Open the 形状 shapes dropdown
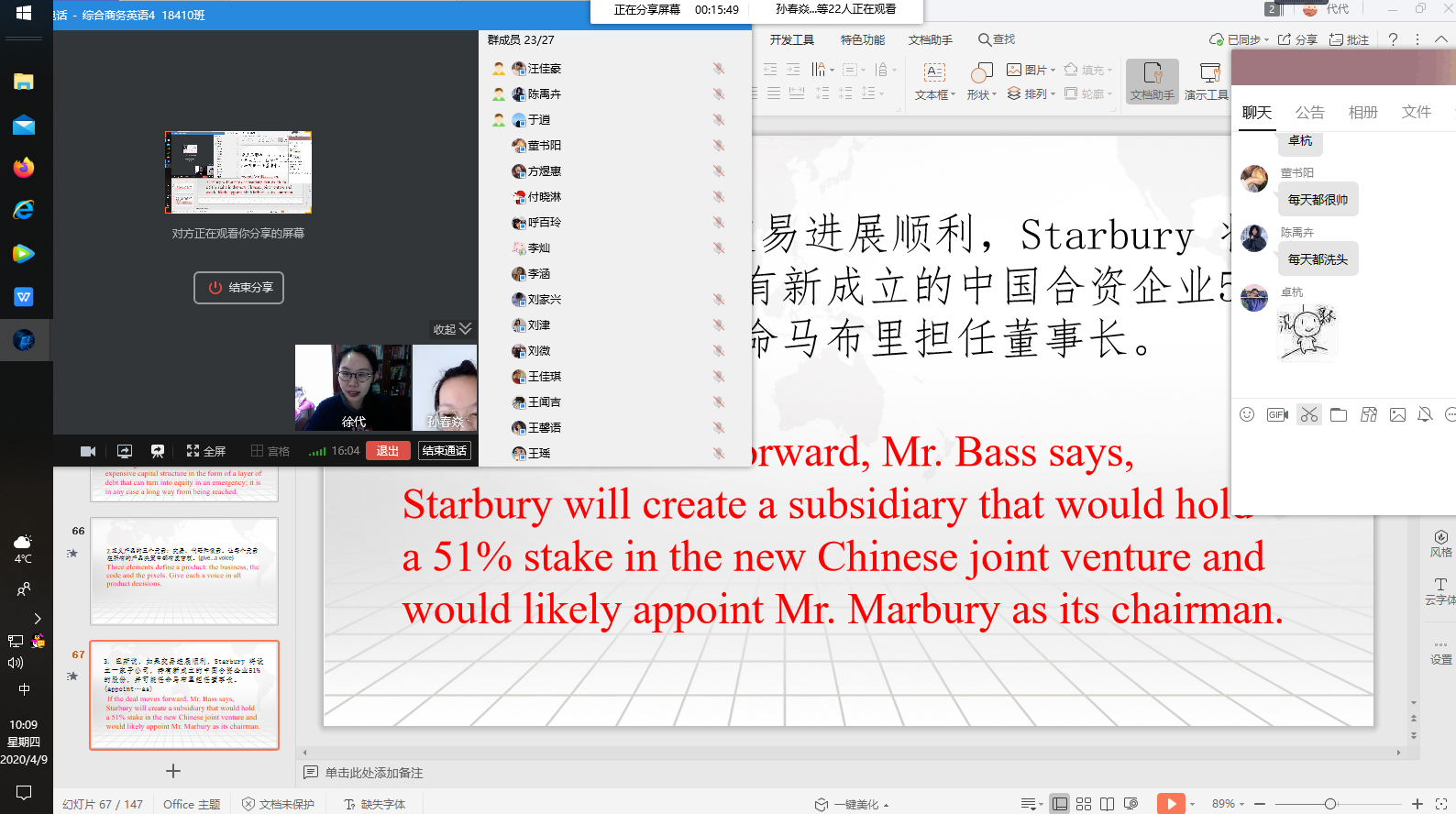Screen dimensions: 1456x814 point(981,81)
